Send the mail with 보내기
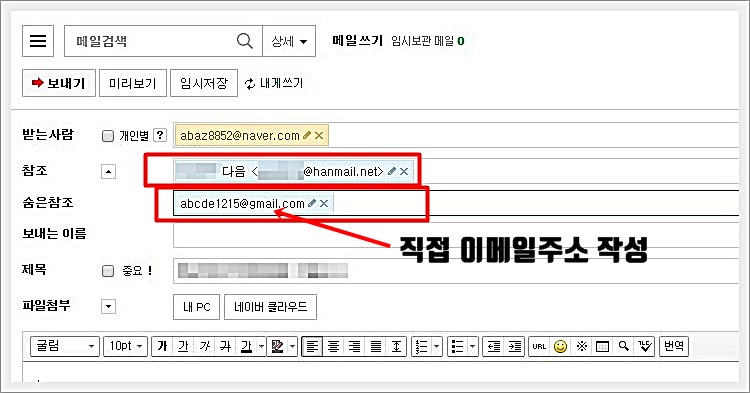 click(59, 83)
